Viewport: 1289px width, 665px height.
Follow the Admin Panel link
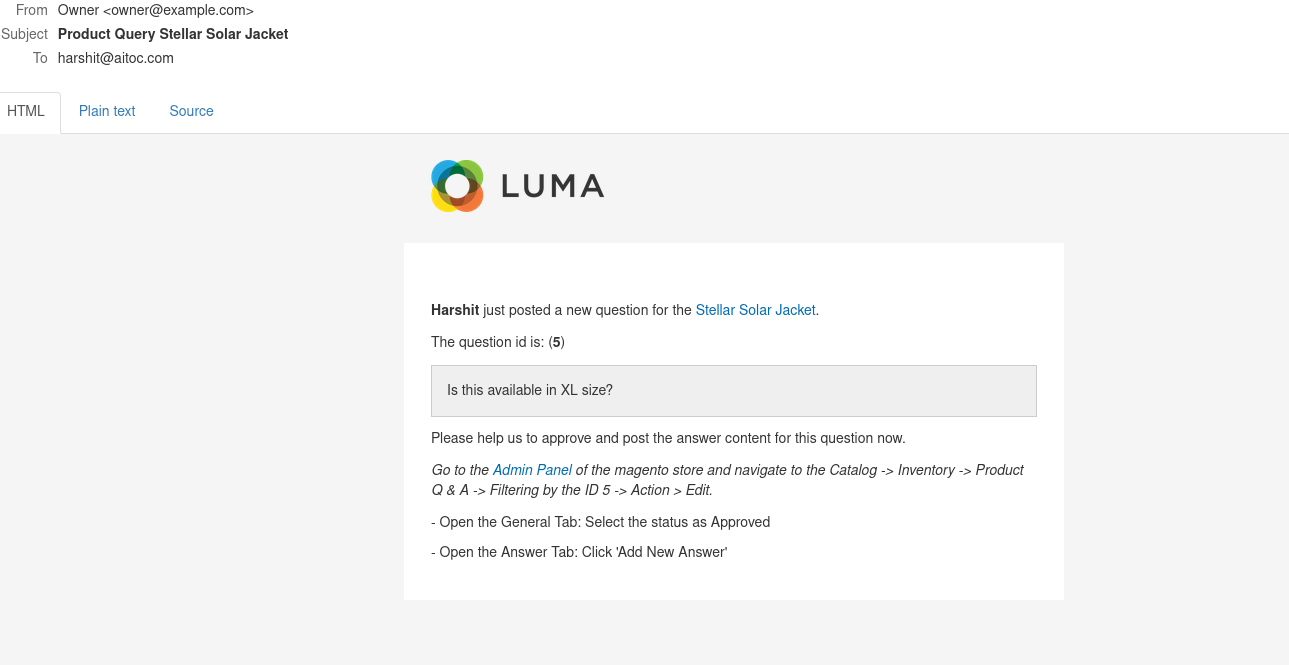tap(532, 470)
